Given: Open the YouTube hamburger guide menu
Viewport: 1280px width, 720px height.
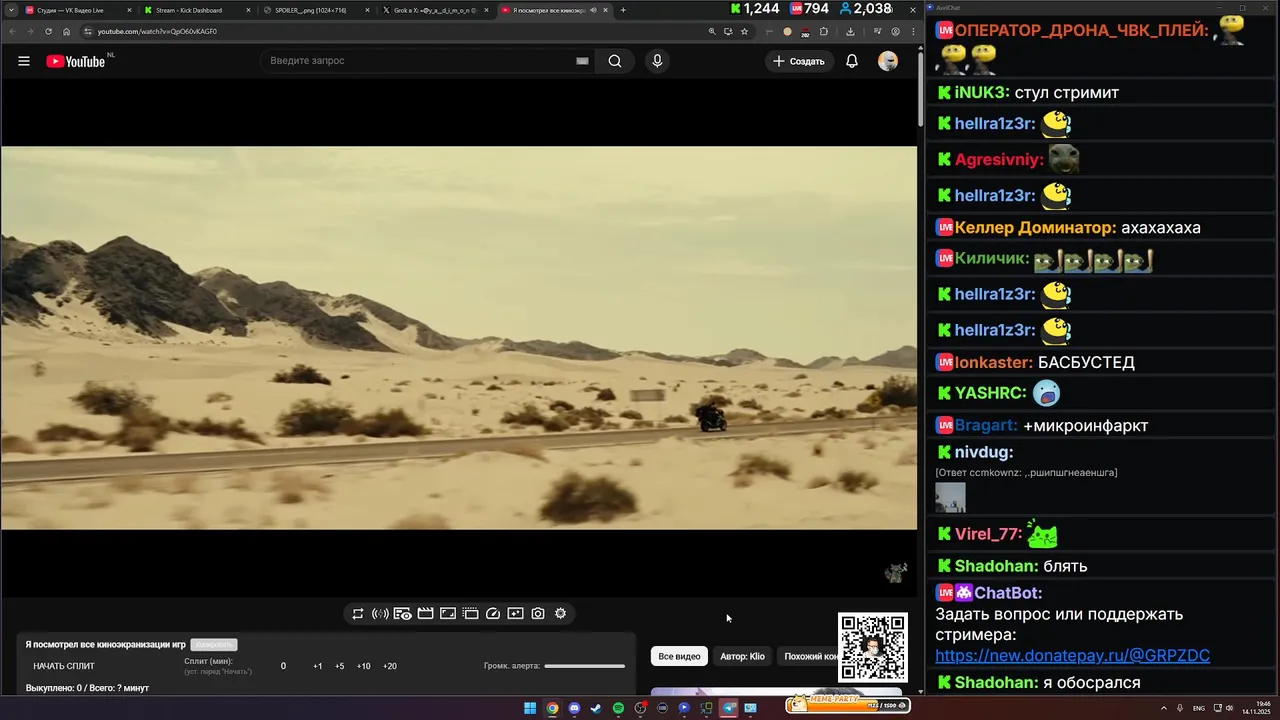Looking at the screenshot, I should (24, 61).
